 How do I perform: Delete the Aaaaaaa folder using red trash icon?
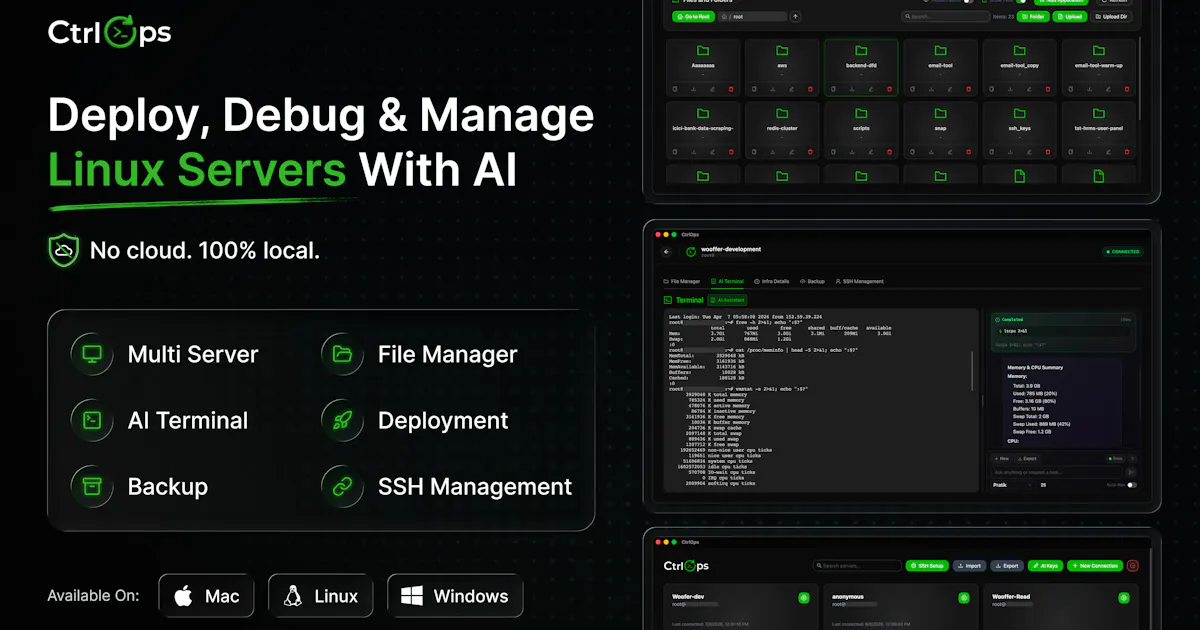pyautogui.click(x=731, y=89)
